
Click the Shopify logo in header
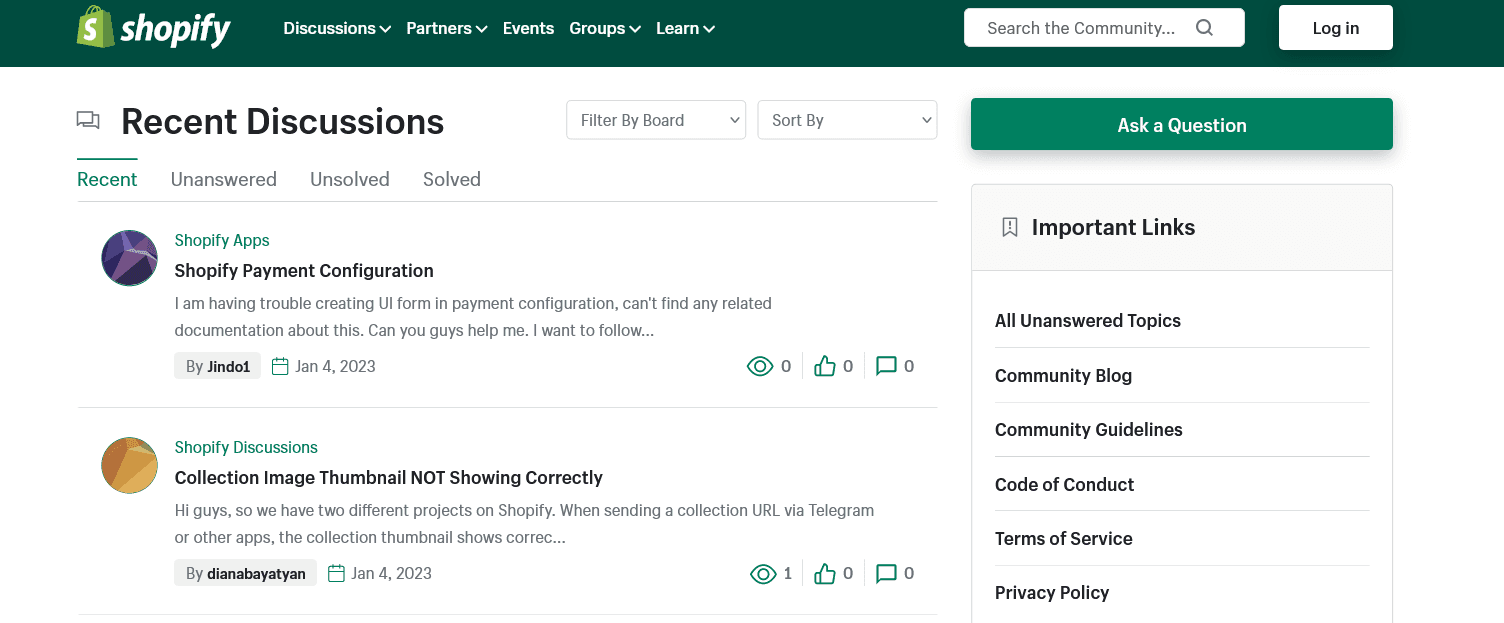153,28
